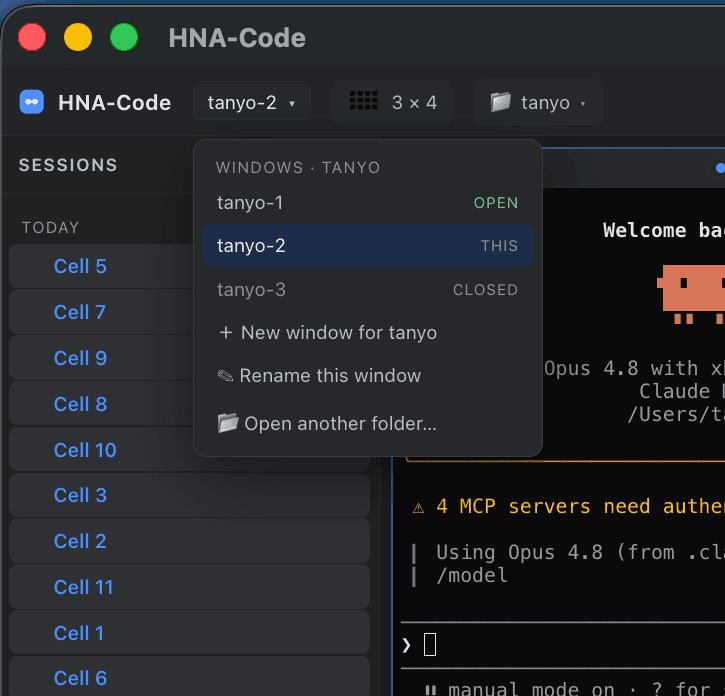This screenshot has height=696, width=725.
Task: Click the manual mode on status text
Action: click(x=532, y=689)
